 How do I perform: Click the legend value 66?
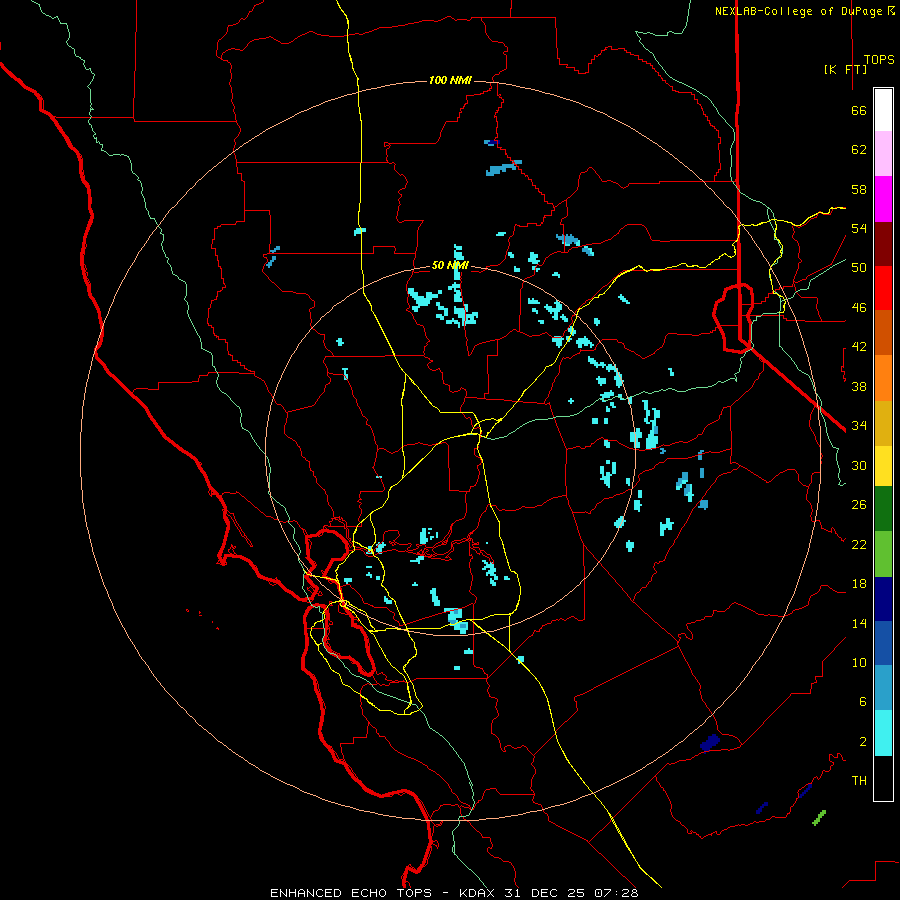[x=859, y=111]
